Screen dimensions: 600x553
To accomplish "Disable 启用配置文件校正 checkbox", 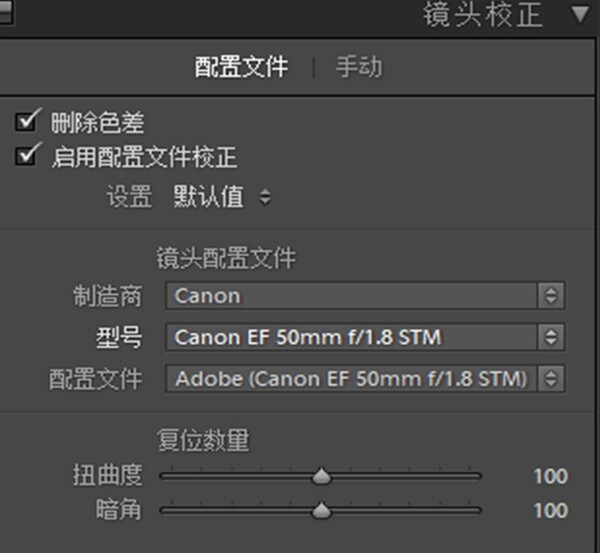I will (x=26, y=156).
